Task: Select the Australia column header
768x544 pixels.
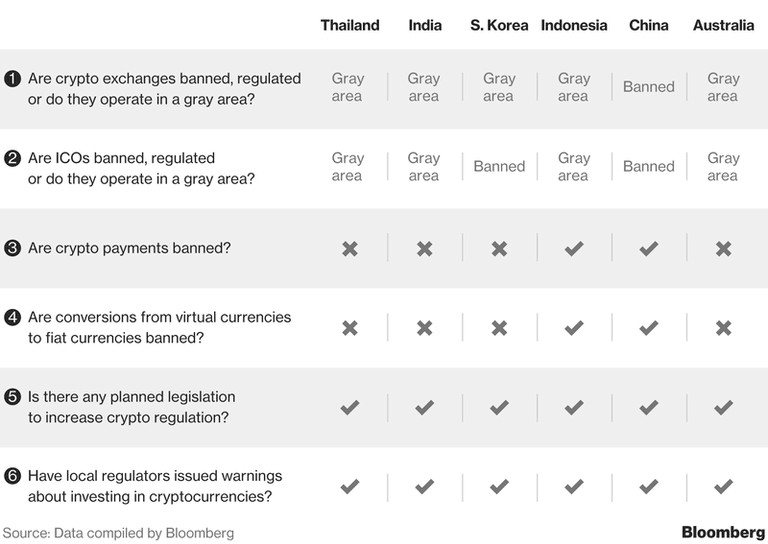Action: 723,25
